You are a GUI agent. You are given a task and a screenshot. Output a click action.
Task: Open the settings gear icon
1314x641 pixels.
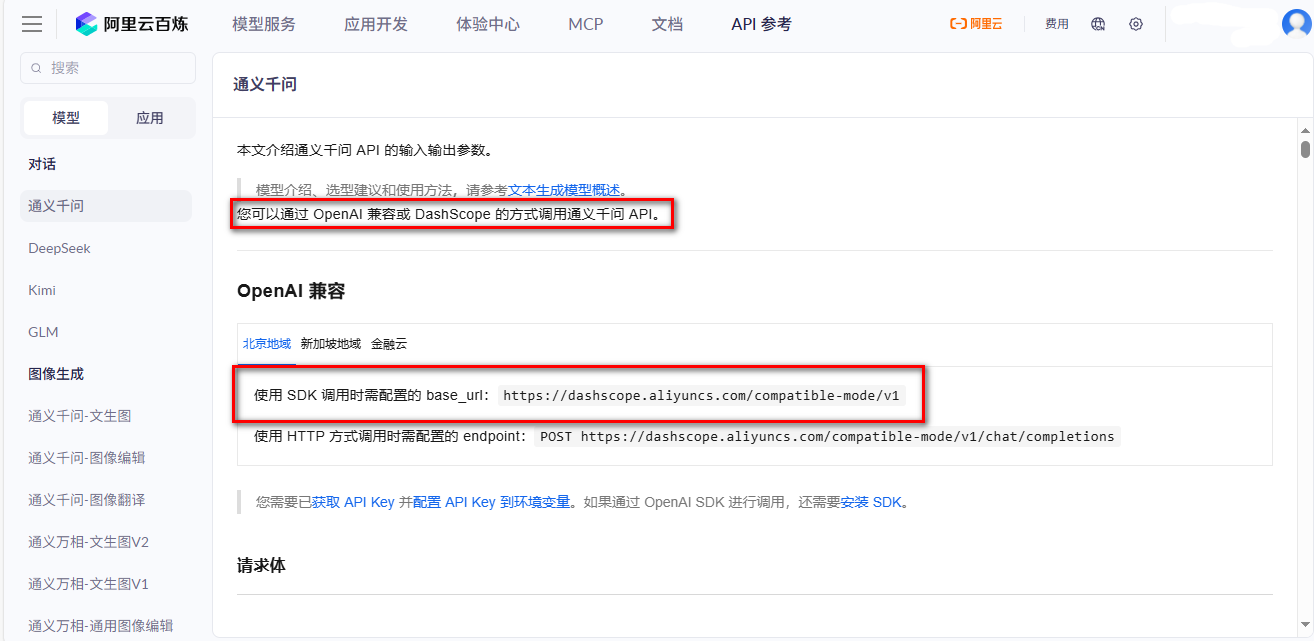pyautogui.click(x=1136, y=24)
